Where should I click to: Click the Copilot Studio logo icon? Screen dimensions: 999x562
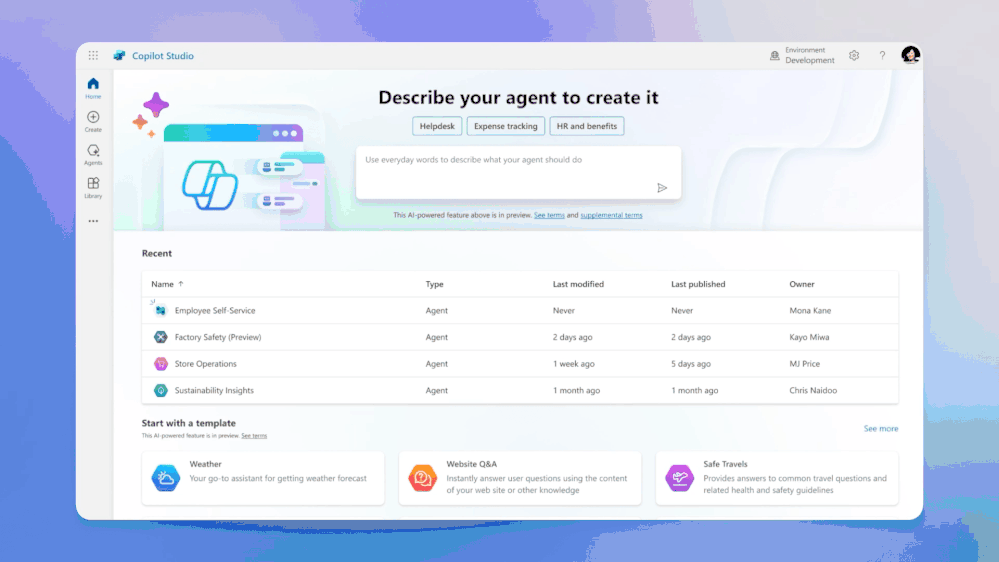(119, 55)
